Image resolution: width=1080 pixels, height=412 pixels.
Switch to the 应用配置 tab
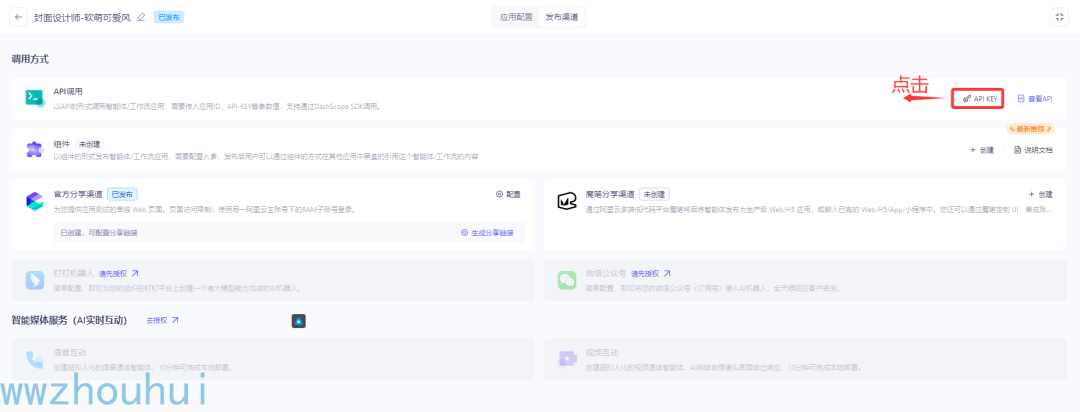516,17
